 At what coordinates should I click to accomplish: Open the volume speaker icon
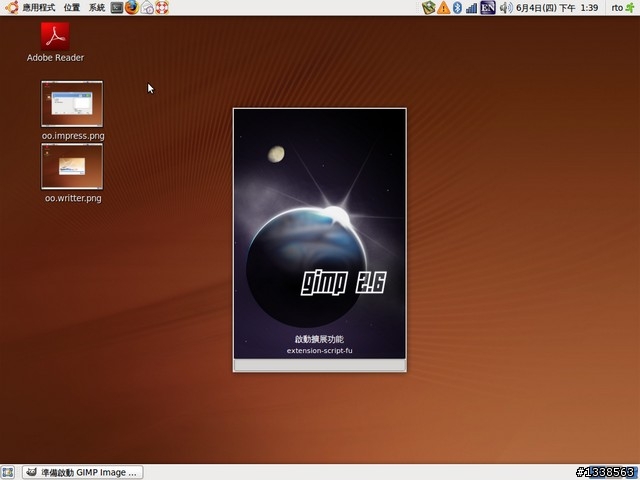pos(506,7)
